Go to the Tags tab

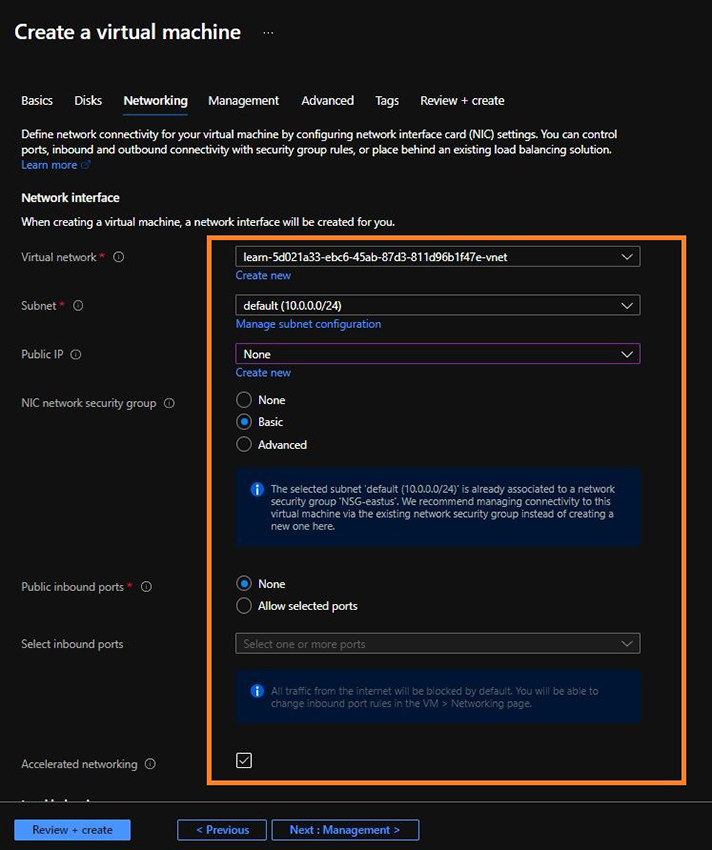point(387,100)
